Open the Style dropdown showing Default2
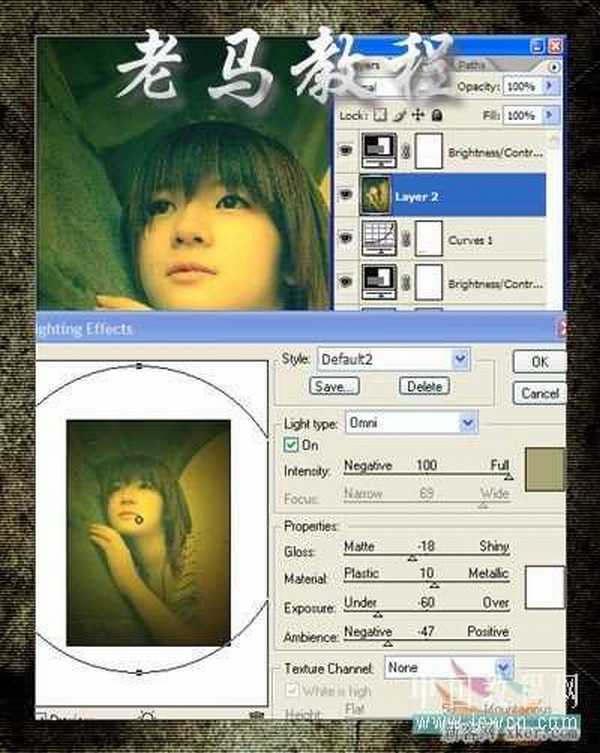 (460, 358)
